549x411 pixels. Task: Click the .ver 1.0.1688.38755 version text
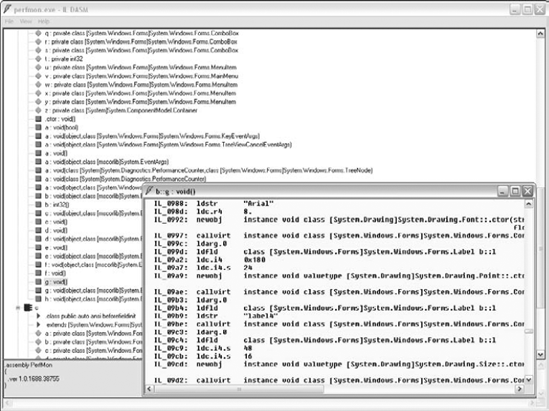(x=34, y=378)
